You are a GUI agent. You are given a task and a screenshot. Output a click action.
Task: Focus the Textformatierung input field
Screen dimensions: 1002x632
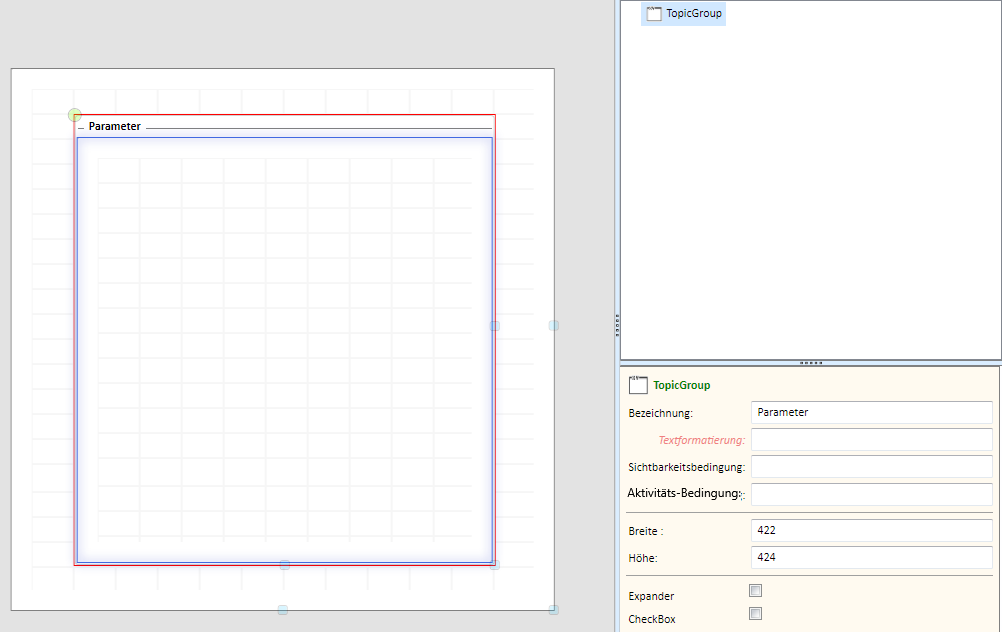coord(871,439)
